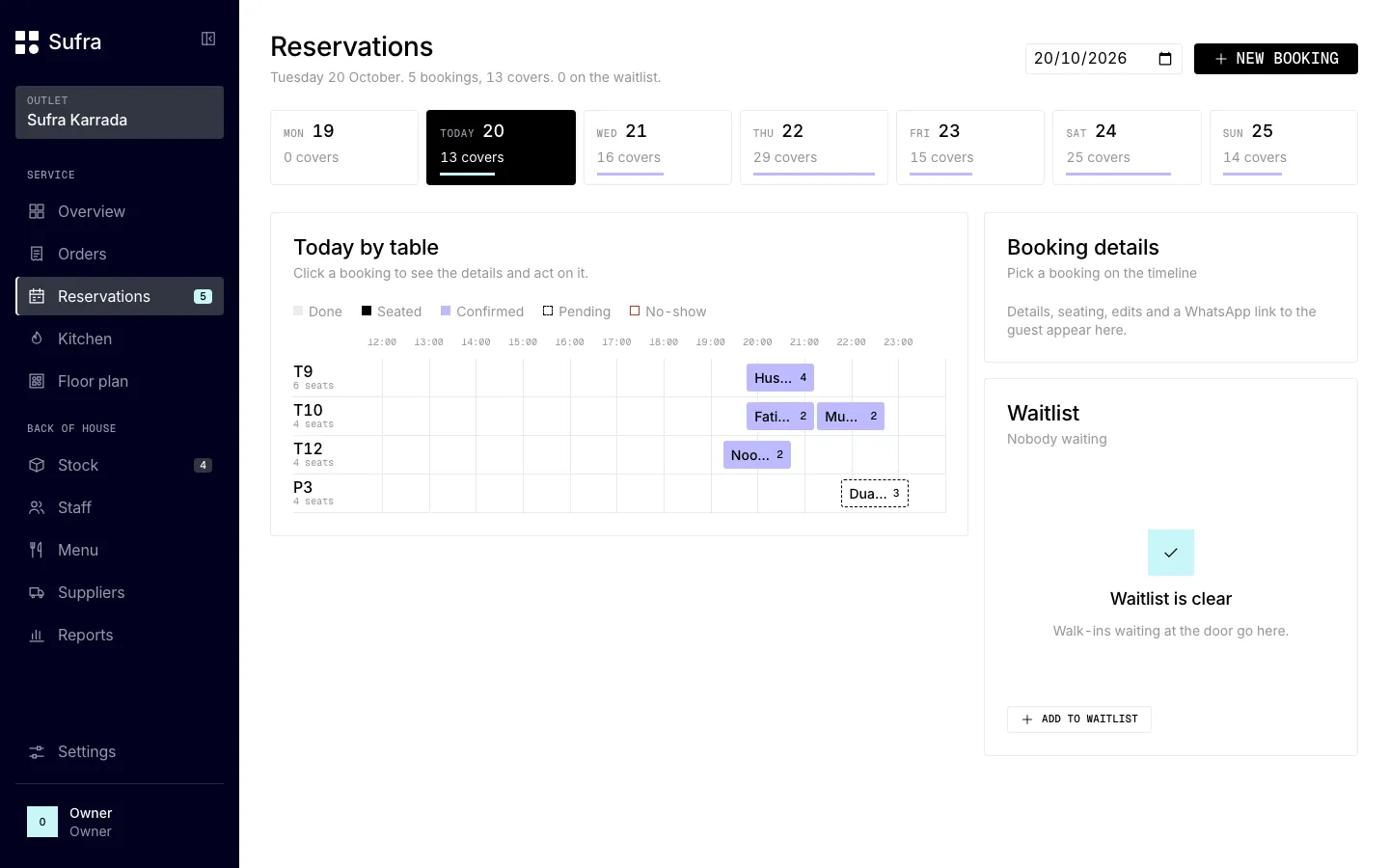The width and height of the screenshot is (1389, 868).
Task: Click the Settings sliders icon
Action: coord(37,751)
